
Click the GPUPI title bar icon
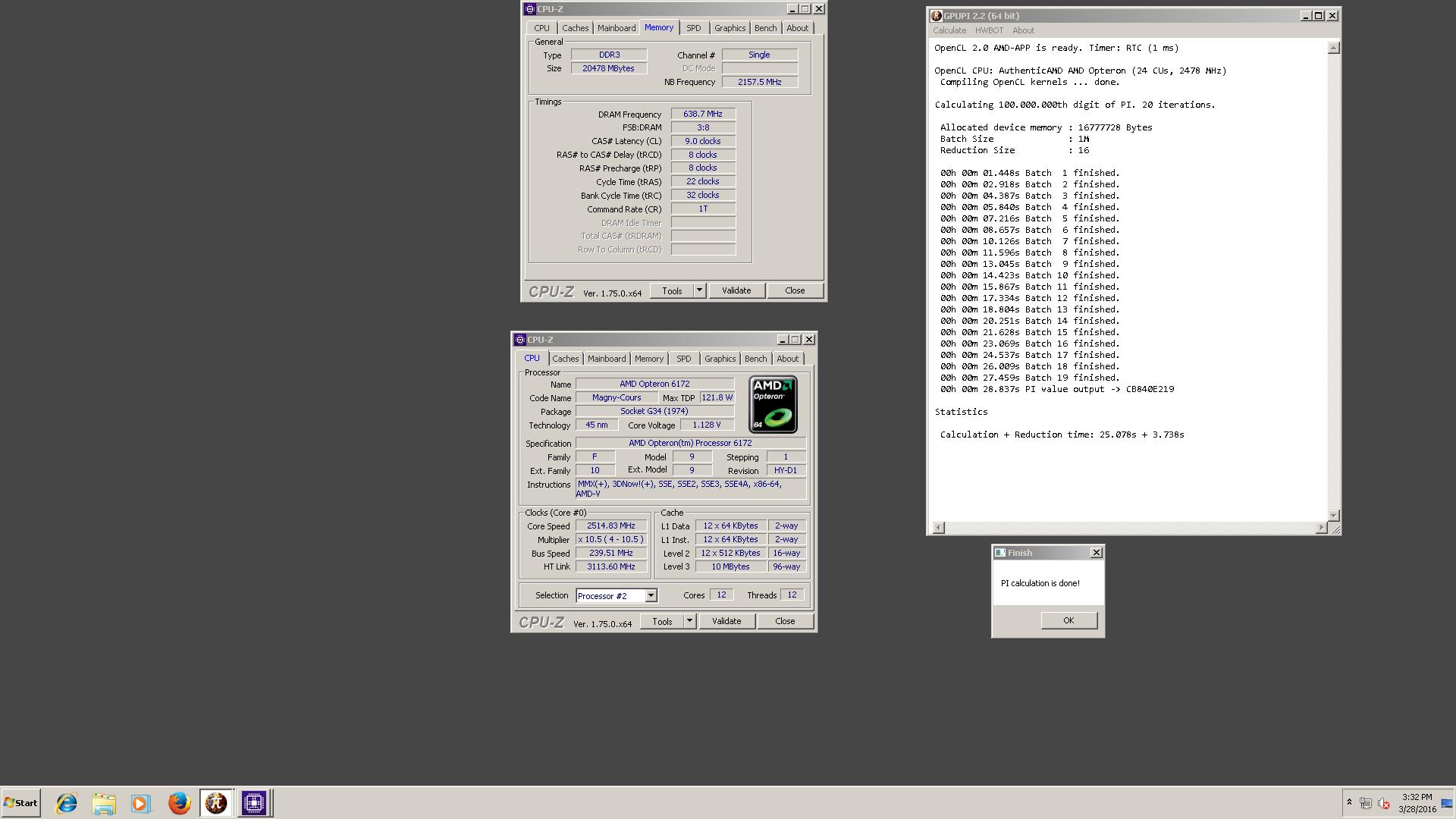point(937,16)
